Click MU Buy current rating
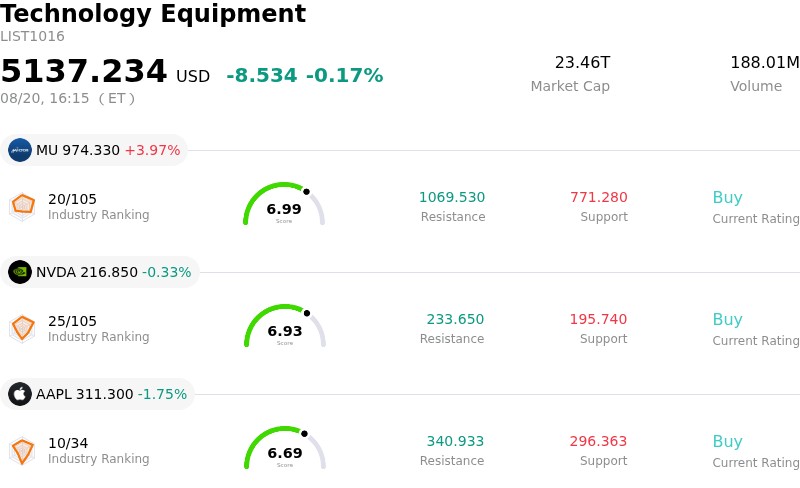This screenshot has height=488, width=800. click(727, 198)
